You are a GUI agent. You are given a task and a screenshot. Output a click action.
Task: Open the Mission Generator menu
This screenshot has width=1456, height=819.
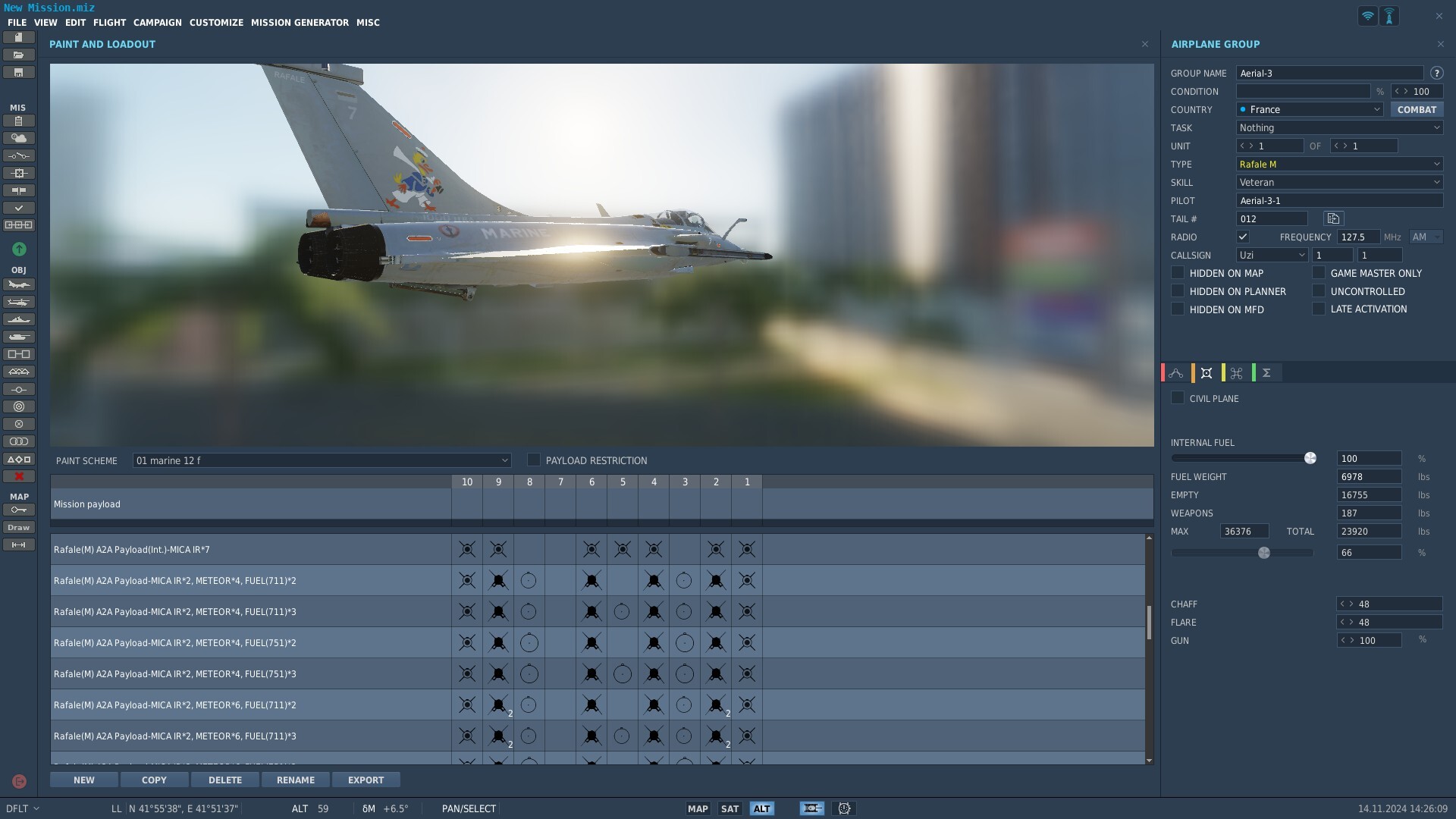(x=300, y=23)
